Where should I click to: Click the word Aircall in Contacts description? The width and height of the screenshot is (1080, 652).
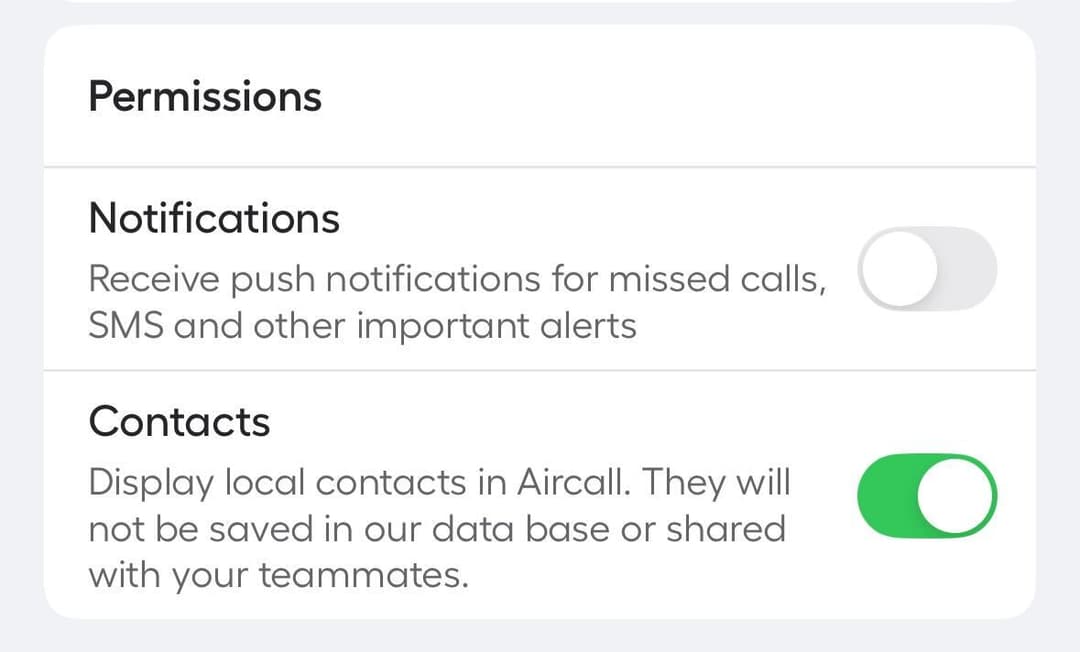pyautogui.click(x=573, y=482)
